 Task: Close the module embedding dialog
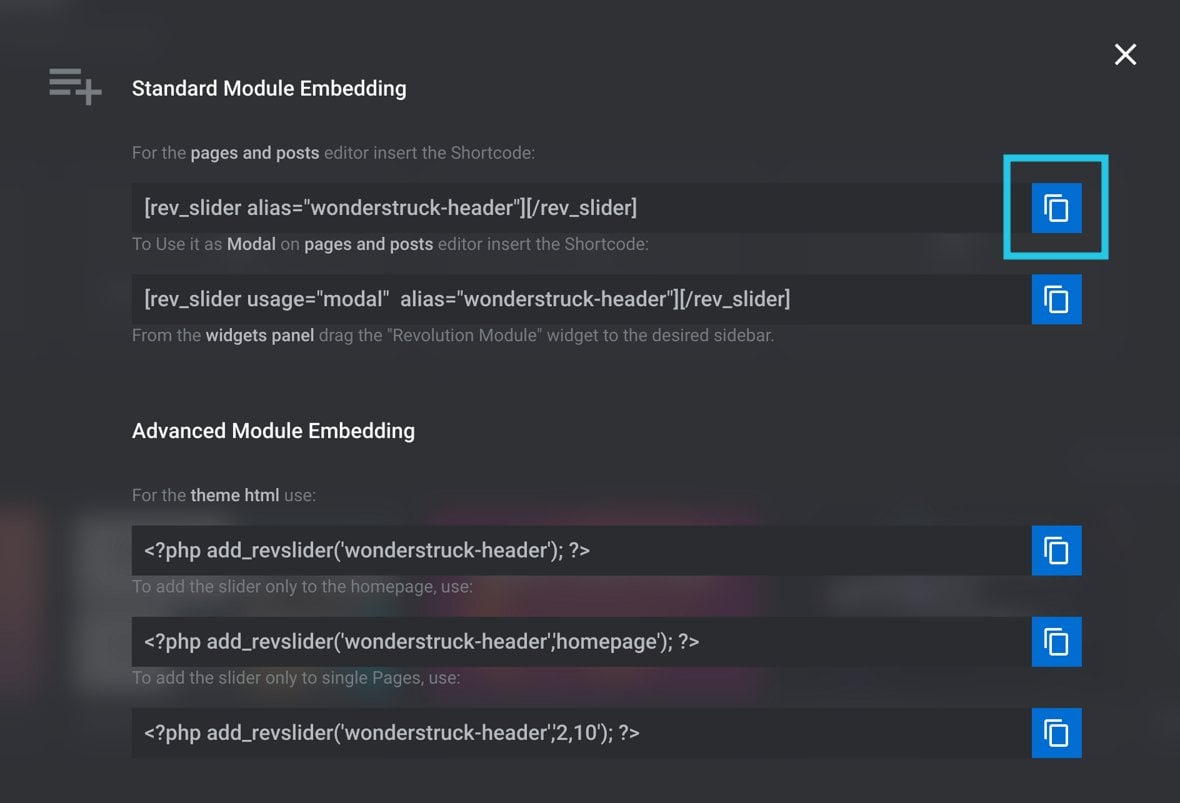(x=1125, y=54)
